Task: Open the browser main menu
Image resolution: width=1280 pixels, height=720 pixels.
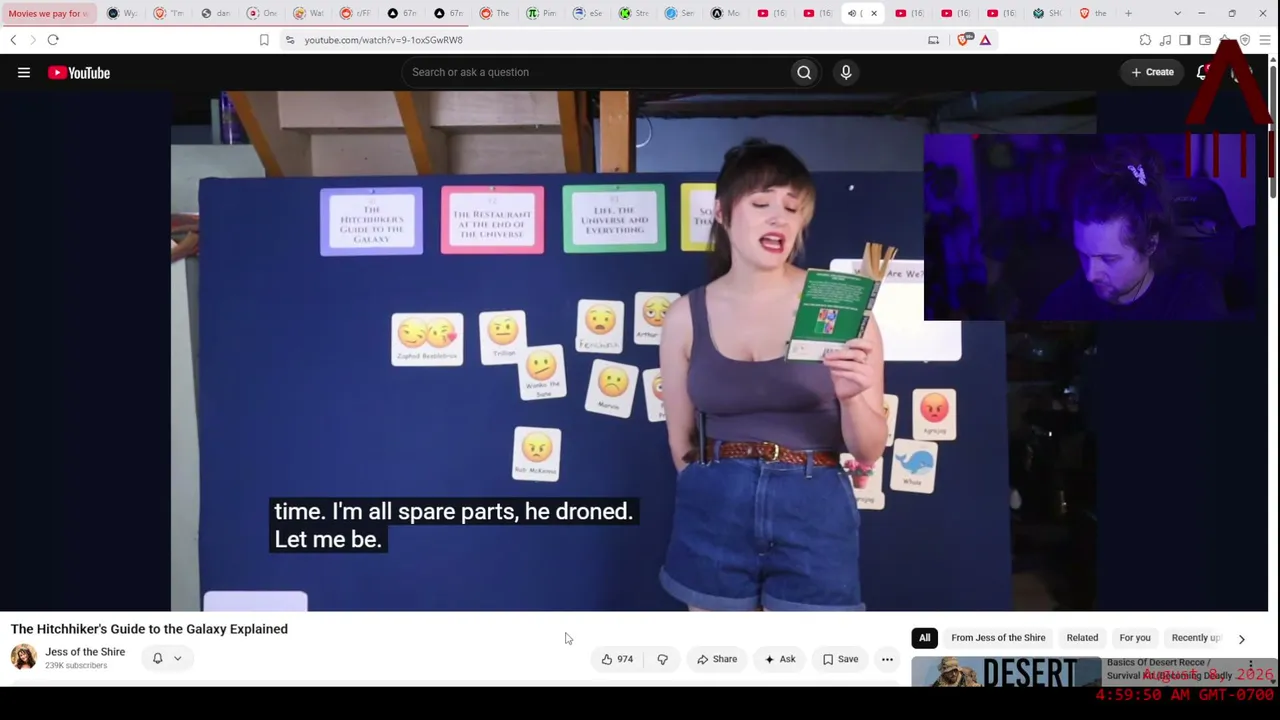Action: 1265,40
